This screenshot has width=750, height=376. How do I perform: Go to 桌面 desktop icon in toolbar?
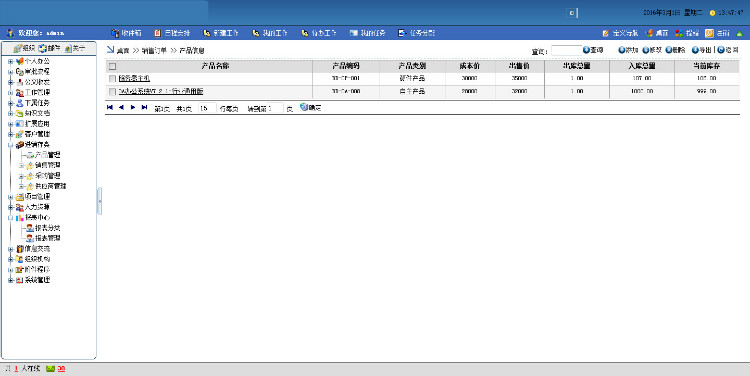(649, 33)
